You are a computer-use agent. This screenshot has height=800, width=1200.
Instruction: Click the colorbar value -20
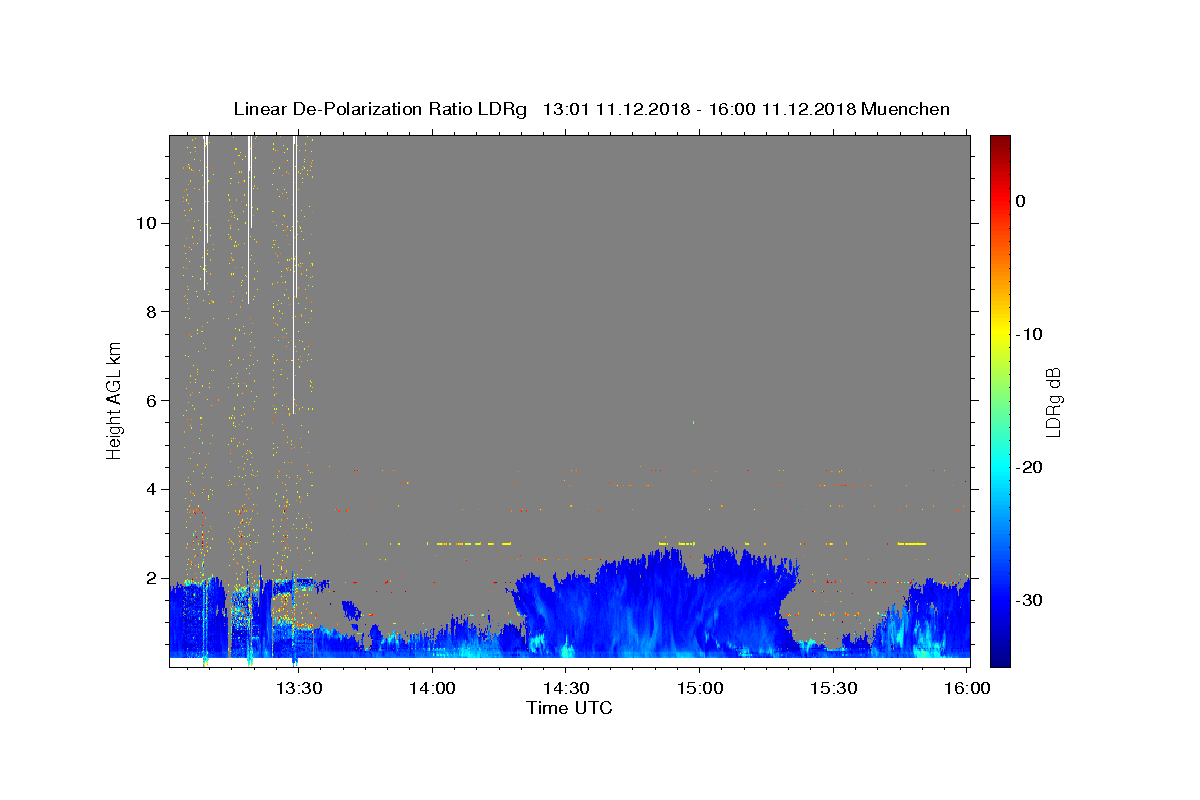pos(1030,467)
